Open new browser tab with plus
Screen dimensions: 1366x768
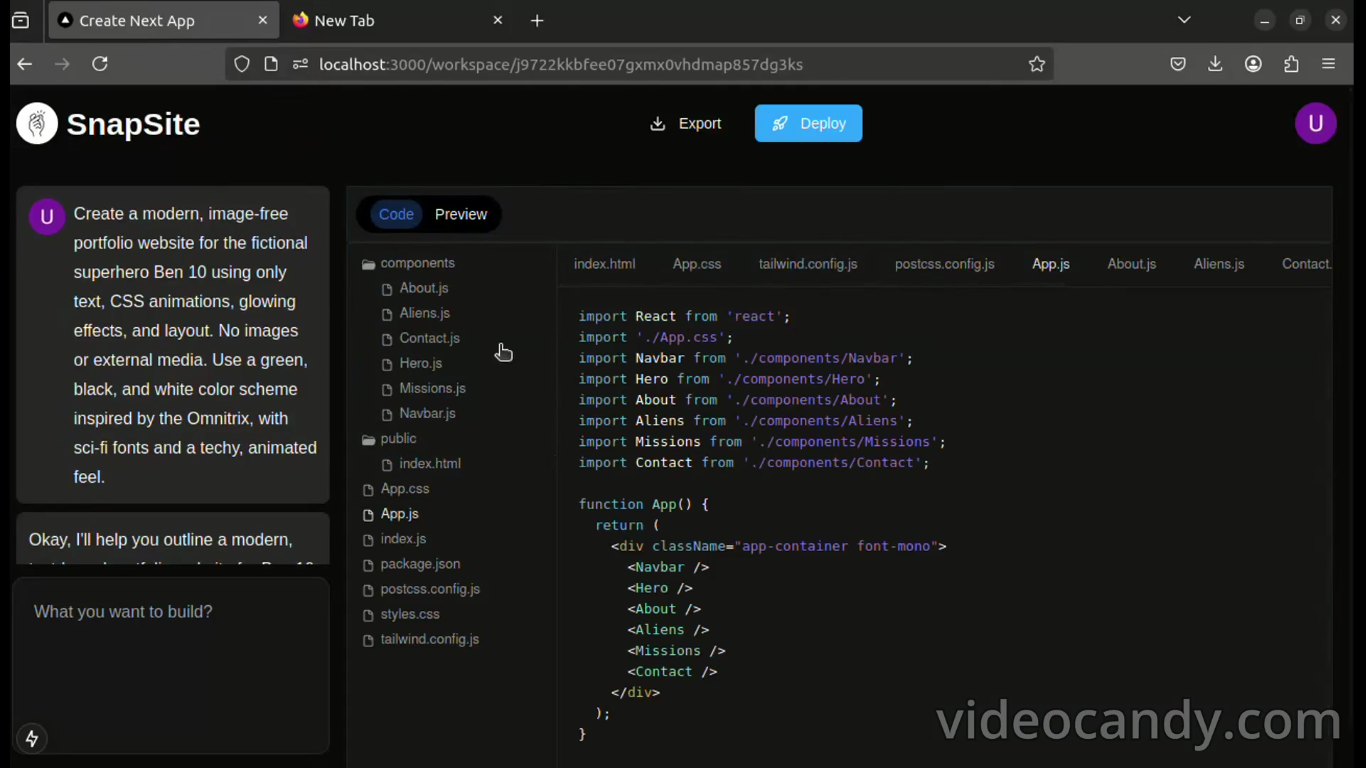(537, 21)
